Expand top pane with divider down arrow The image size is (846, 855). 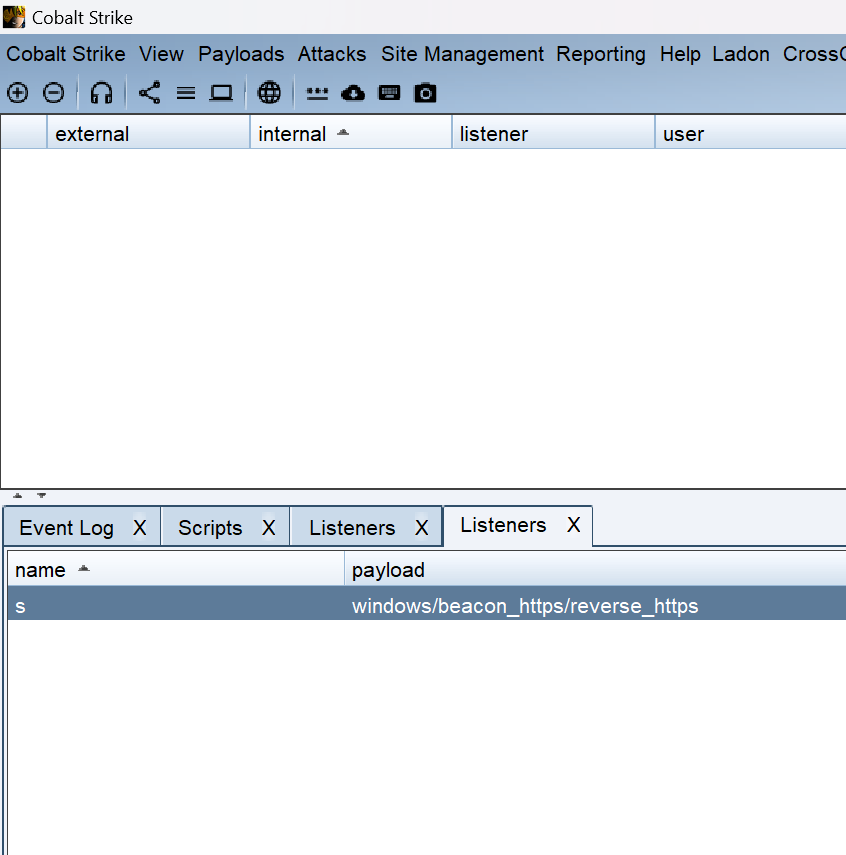(41, 495)
